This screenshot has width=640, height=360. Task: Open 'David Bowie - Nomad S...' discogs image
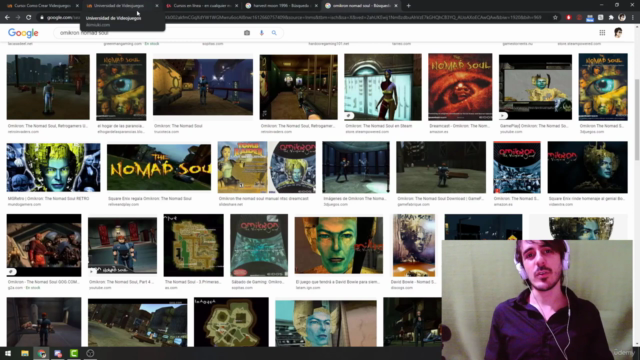click(x=414, y=245)
